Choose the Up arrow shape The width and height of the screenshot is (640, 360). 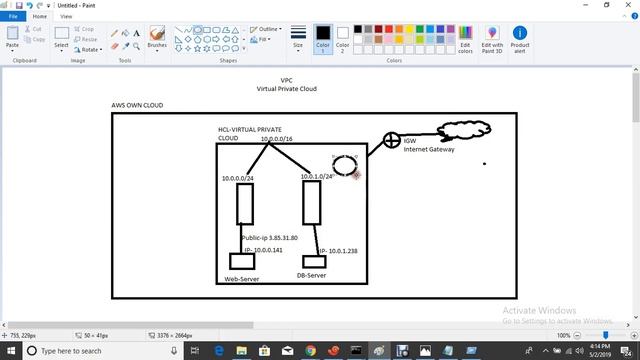[x=235, y=40]
